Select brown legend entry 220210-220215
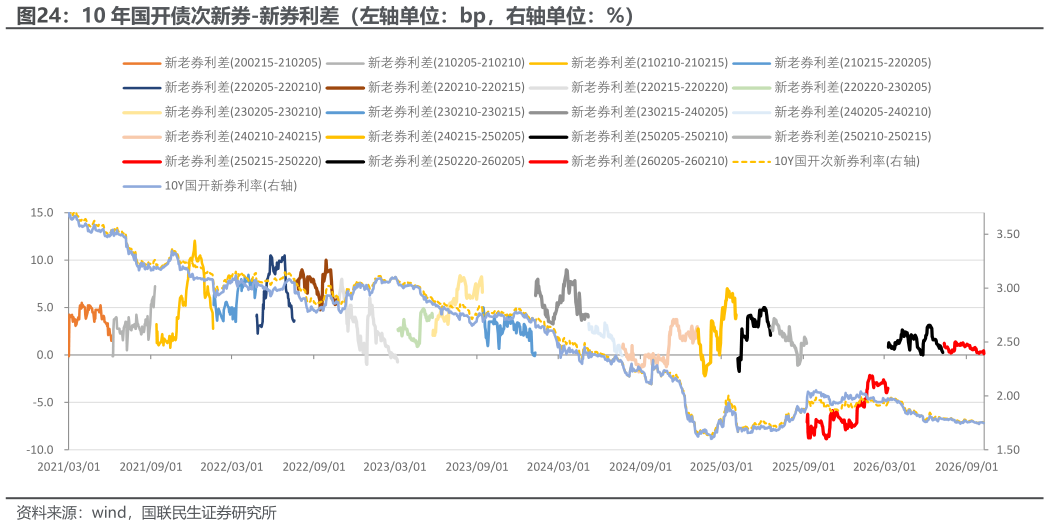Screen dimensions: 1049x525 (x=425, y=87)
